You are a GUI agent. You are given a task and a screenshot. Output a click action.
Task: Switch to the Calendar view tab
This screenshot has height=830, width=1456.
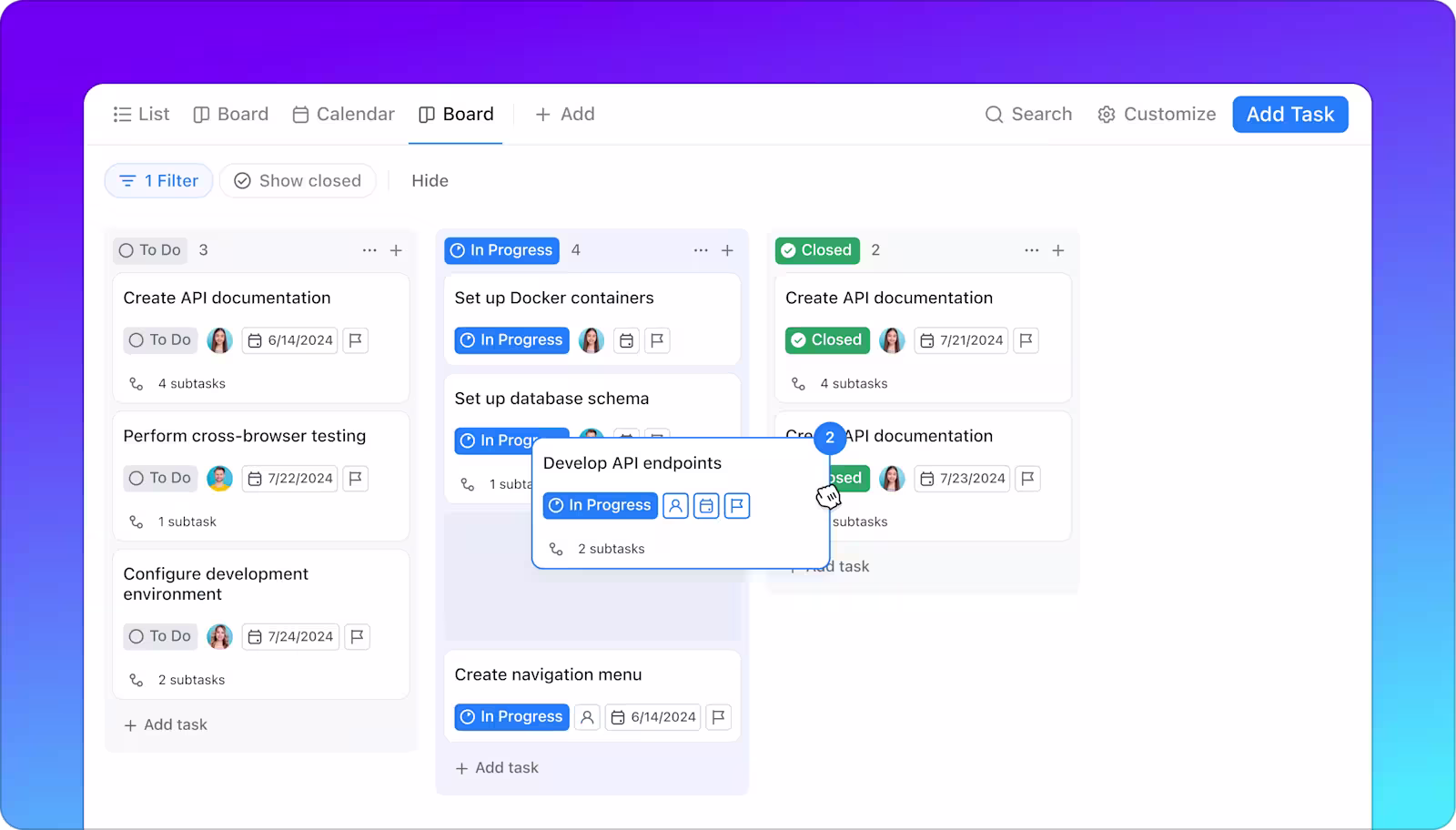tap(343, 114)
